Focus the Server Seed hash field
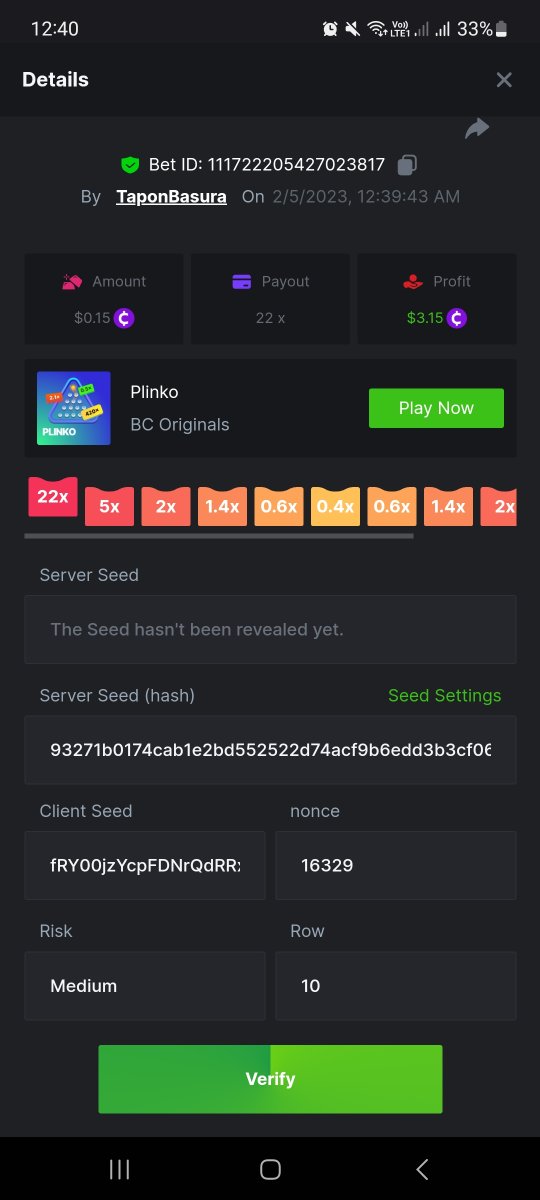540x1200 pixels. pyautogui.click(x=270, y=750)
